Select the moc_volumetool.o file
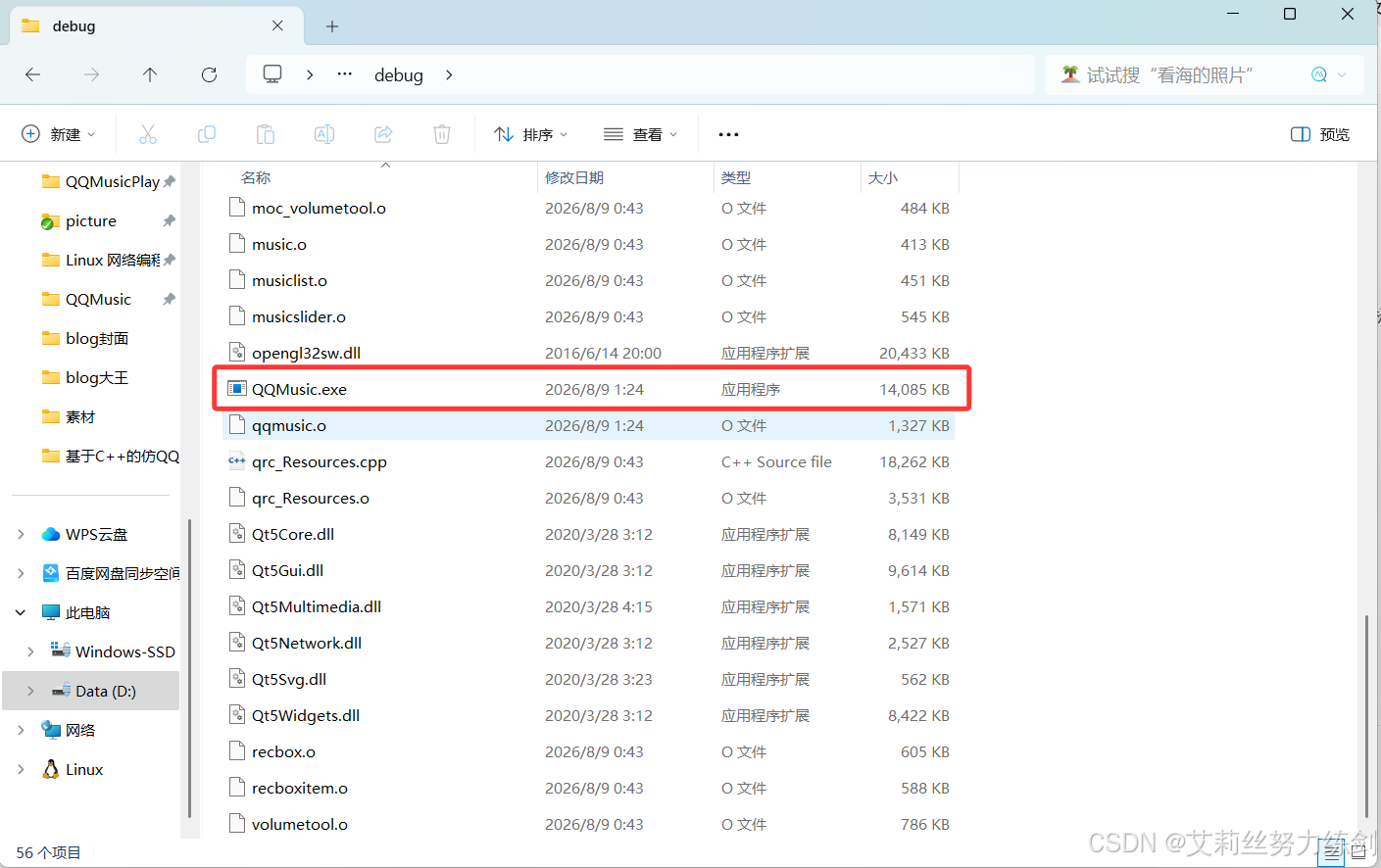 point(588,208)
